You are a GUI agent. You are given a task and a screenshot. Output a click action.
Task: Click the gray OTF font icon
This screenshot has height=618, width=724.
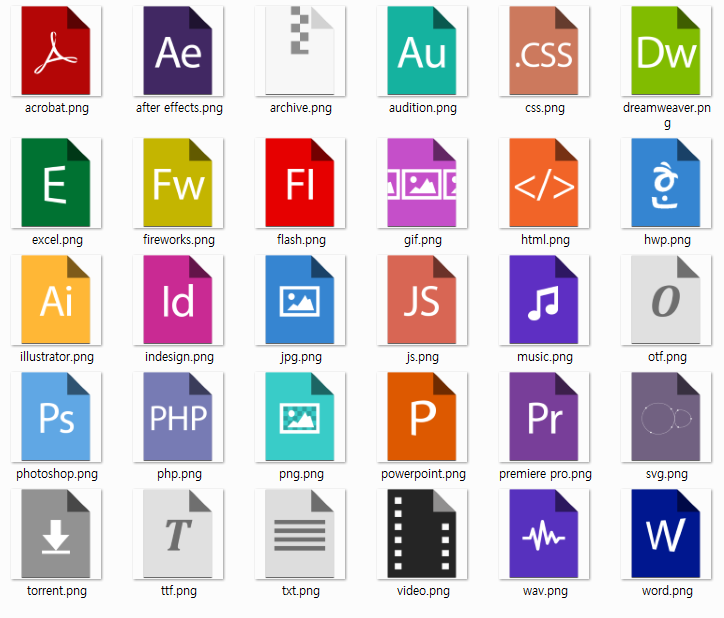(x=665, y=300)
